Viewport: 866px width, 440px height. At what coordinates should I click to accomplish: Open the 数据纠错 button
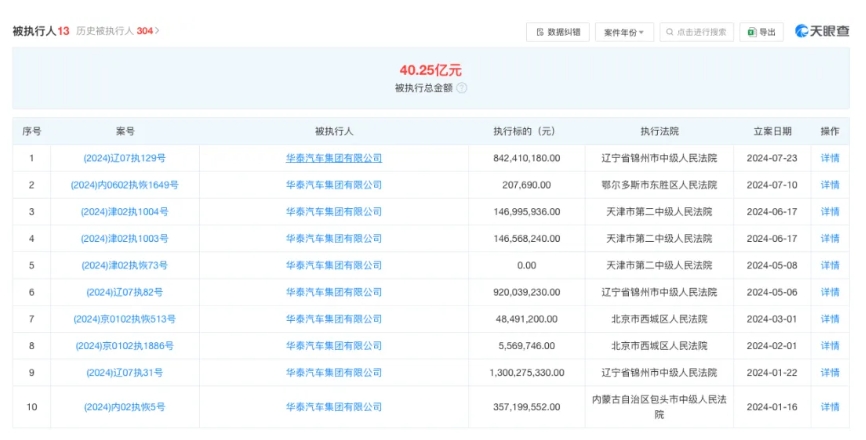point(558,32)
